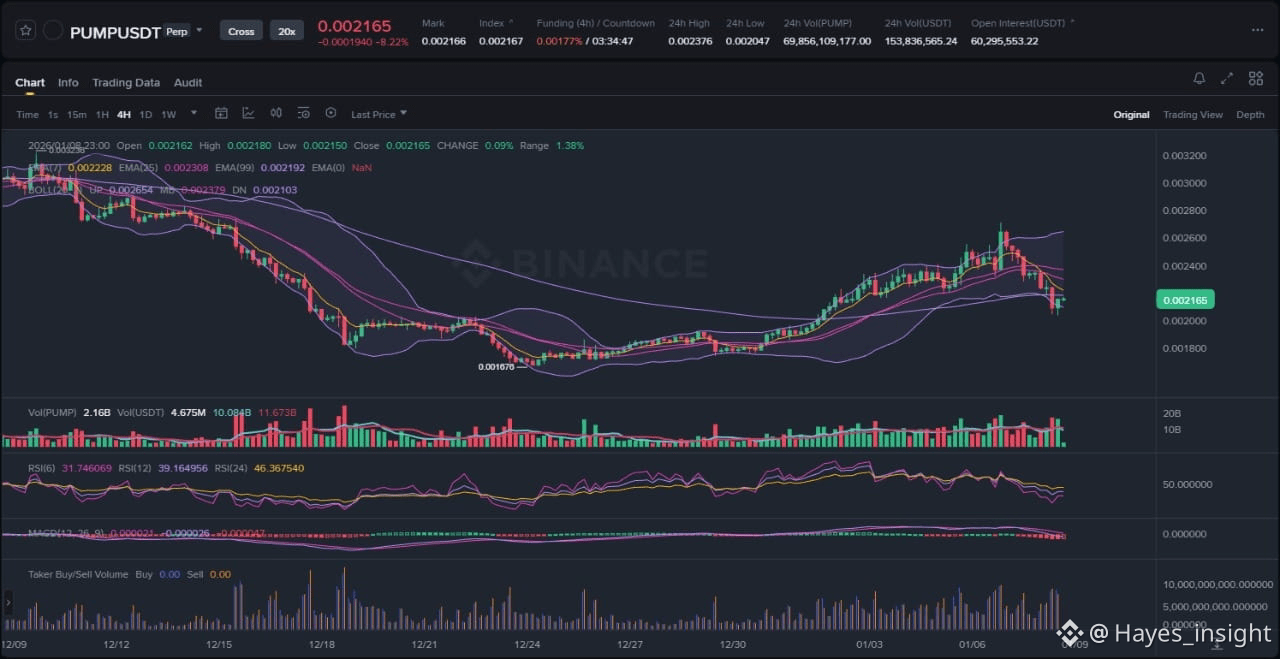The width and height of the screenshot is (1280, 659).
Task: Open more time intervals dropdown arrow
Action: click(x=194, y=113)
